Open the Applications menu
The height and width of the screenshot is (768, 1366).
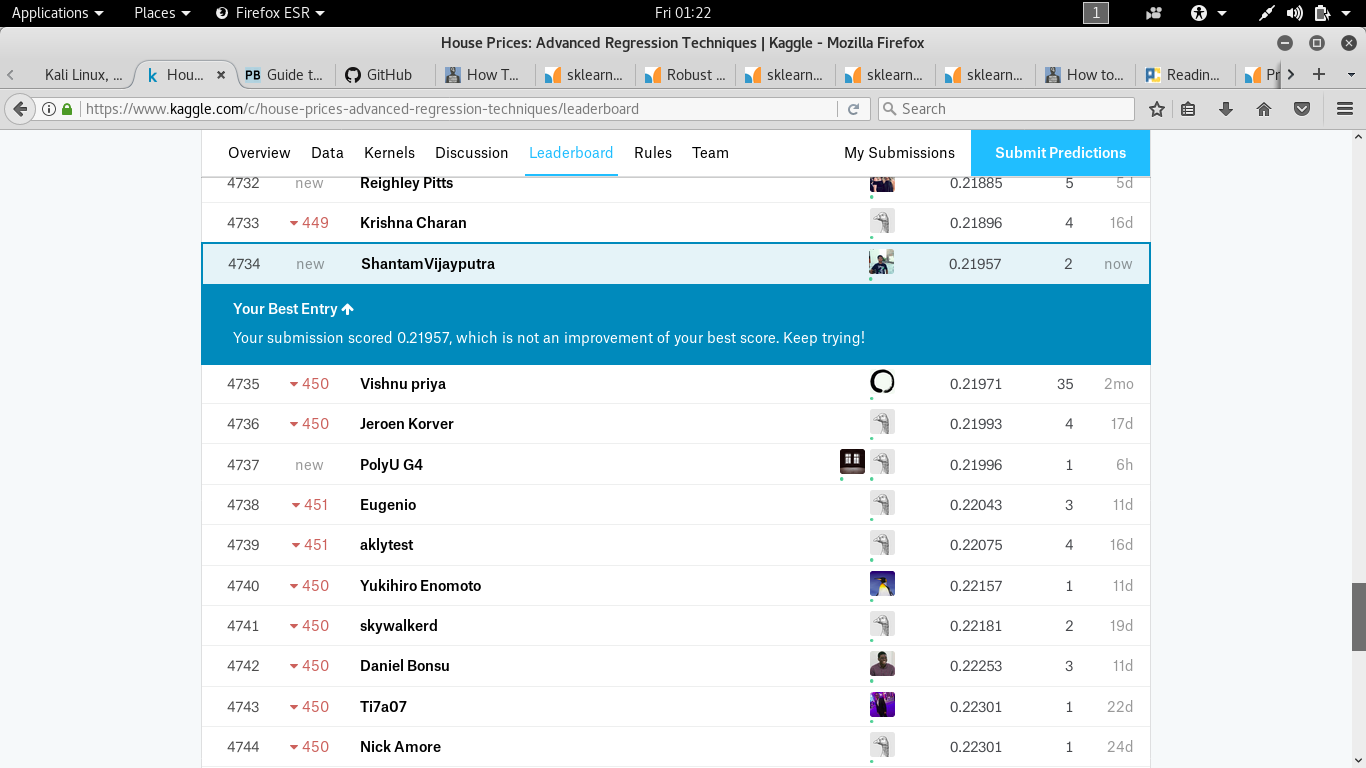click(57, 13)
